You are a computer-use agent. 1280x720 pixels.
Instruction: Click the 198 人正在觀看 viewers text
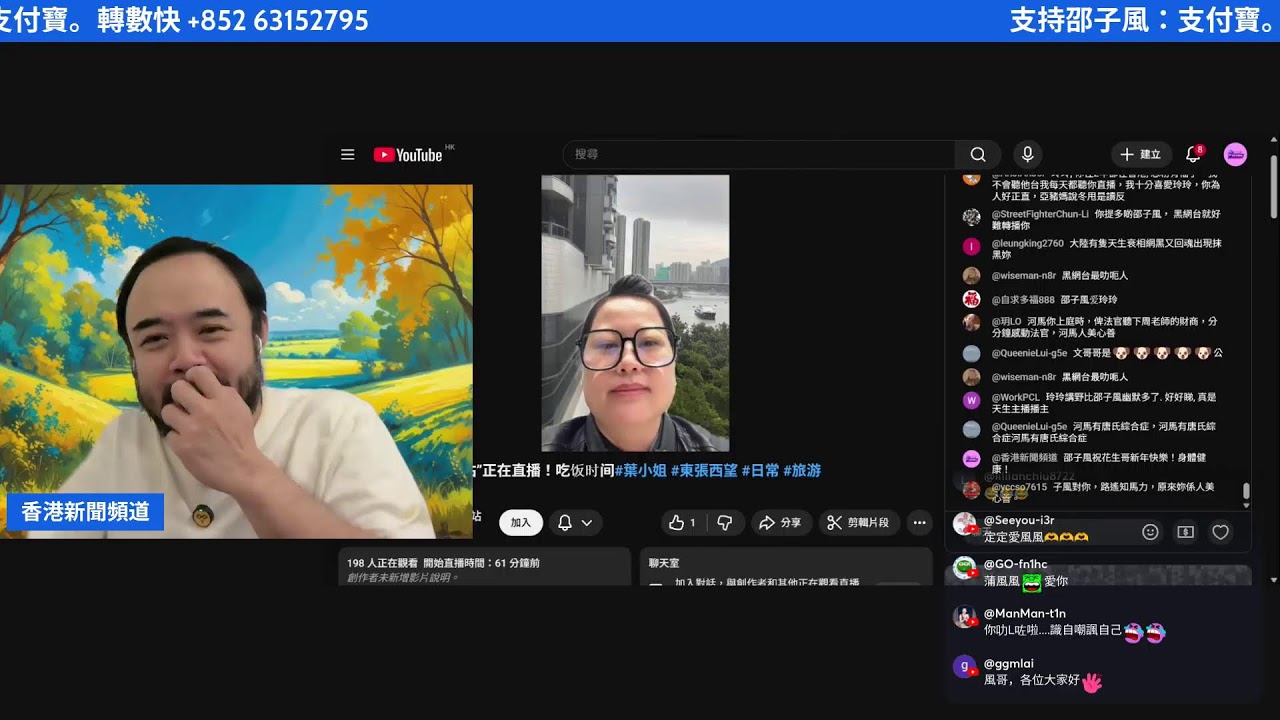(381, 563)
